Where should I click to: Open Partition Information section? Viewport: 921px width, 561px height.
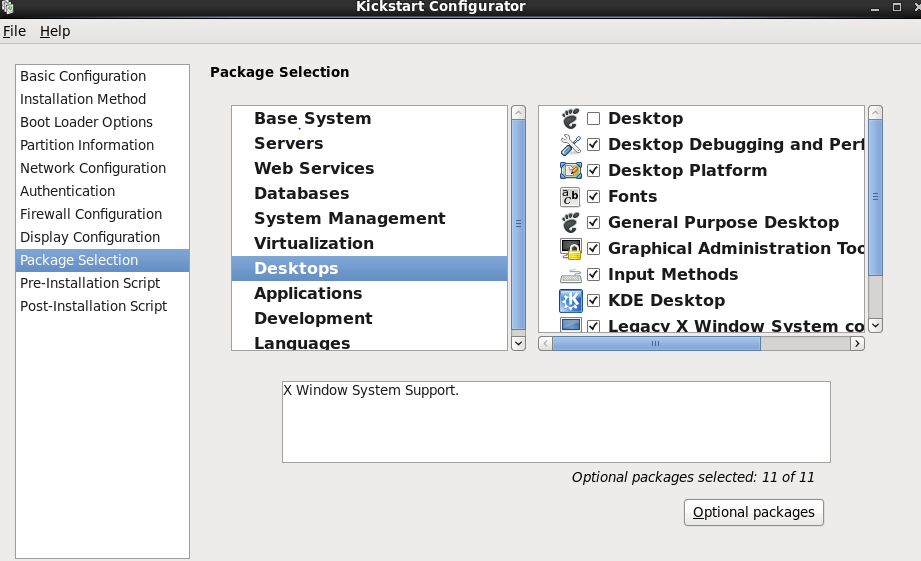click(102, 145)
